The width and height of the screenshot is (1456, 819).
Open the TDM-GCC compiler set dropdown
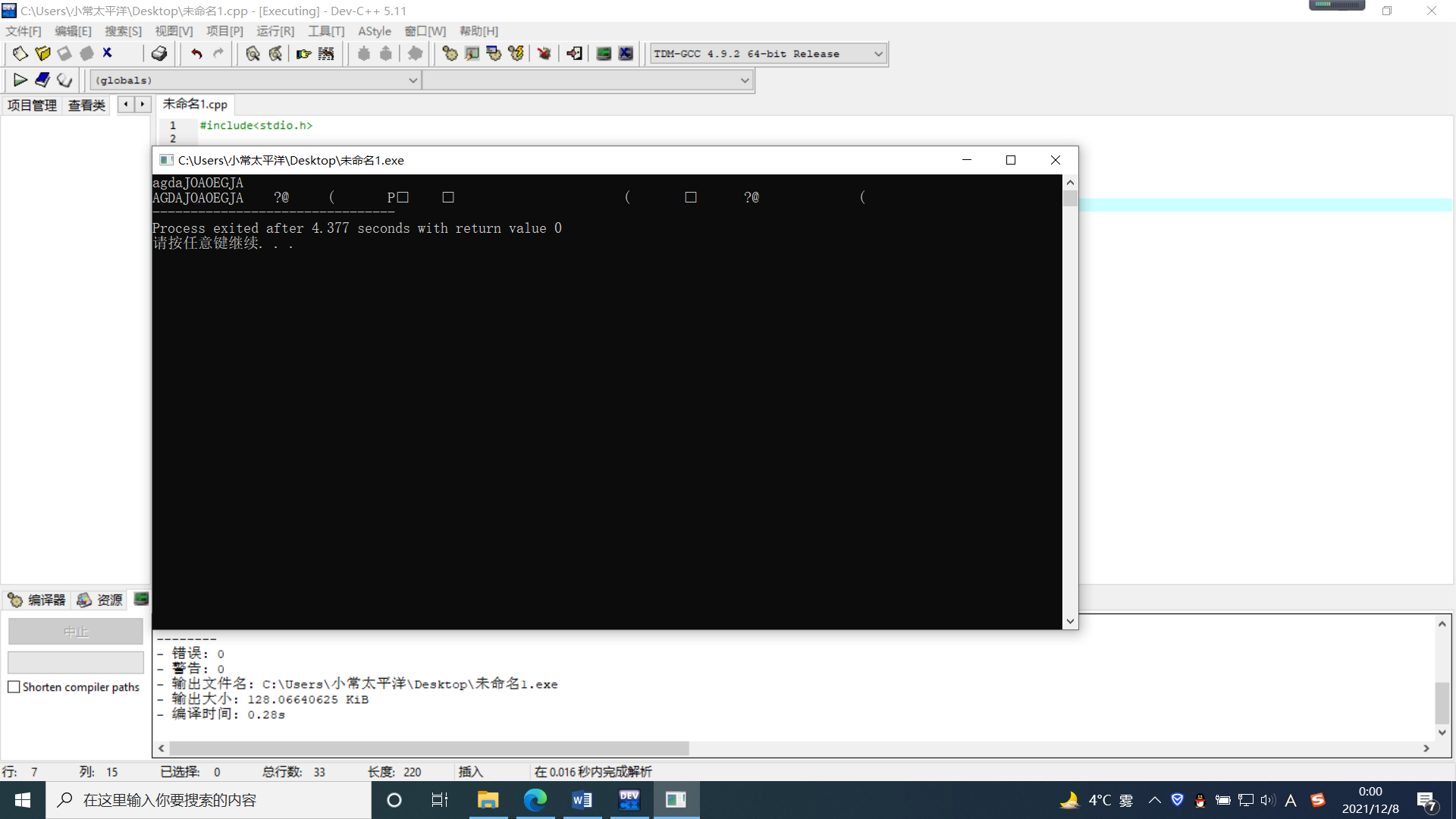pos(877,53)
